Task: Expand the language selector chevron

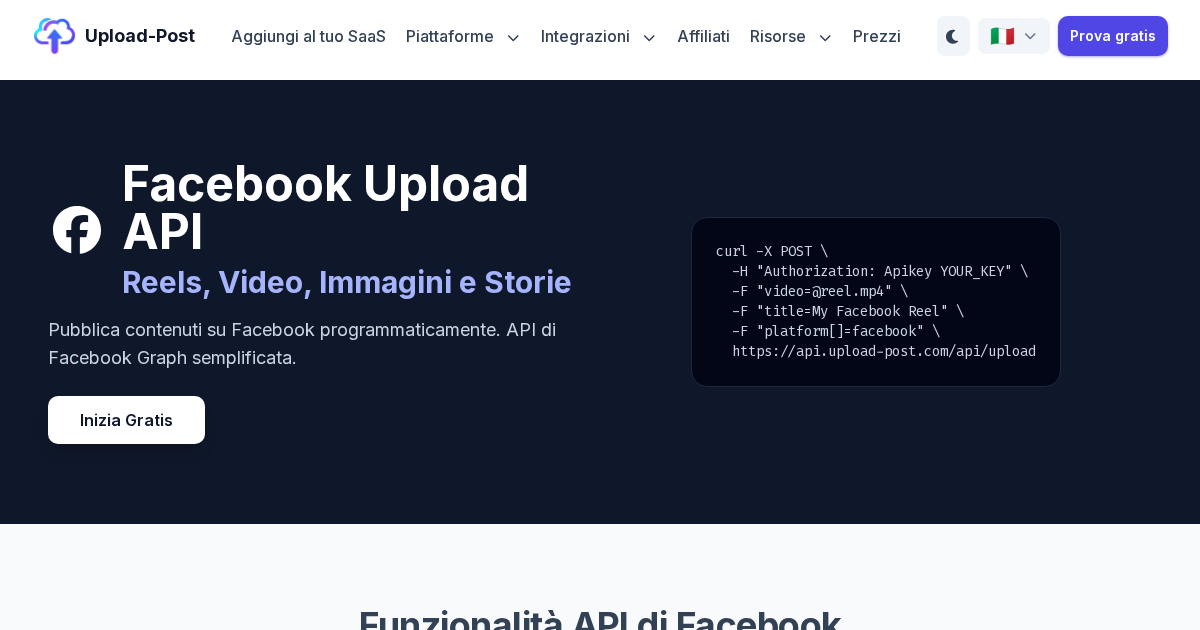Action: [x=1030, y=36]
